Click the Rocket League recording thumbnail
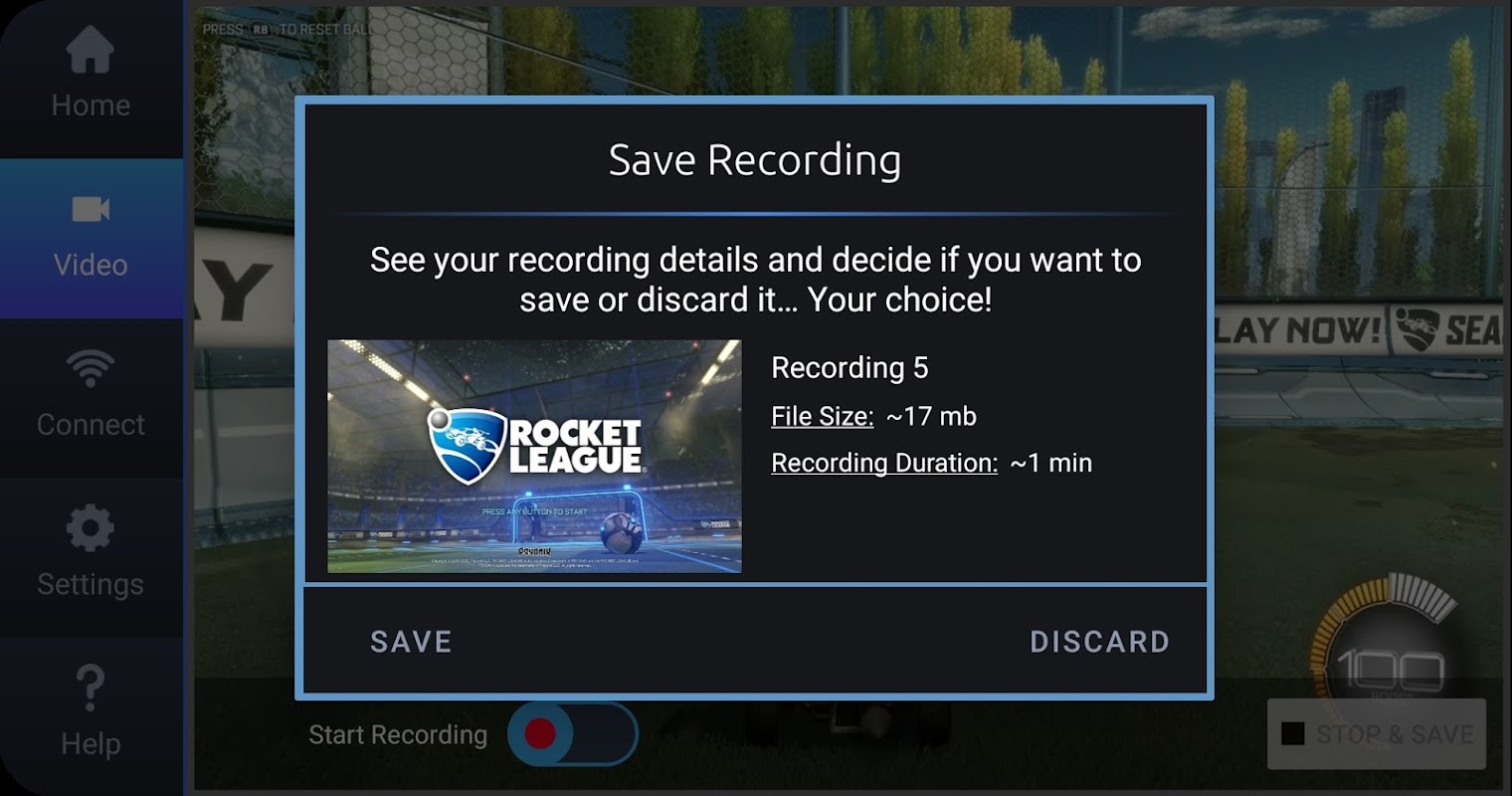This screenshot has height=796, width=1512. click(x=534, y=457)
